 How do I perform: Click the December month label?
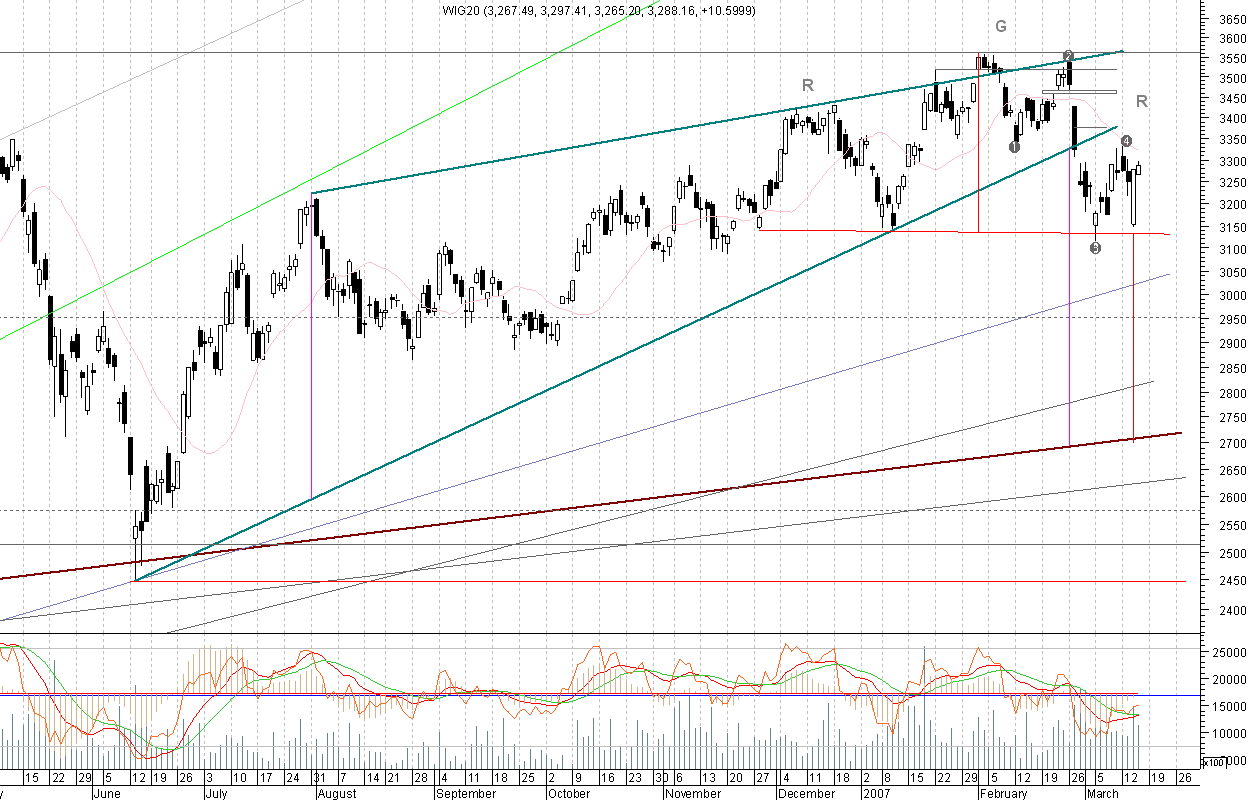(x=808, y=794)
